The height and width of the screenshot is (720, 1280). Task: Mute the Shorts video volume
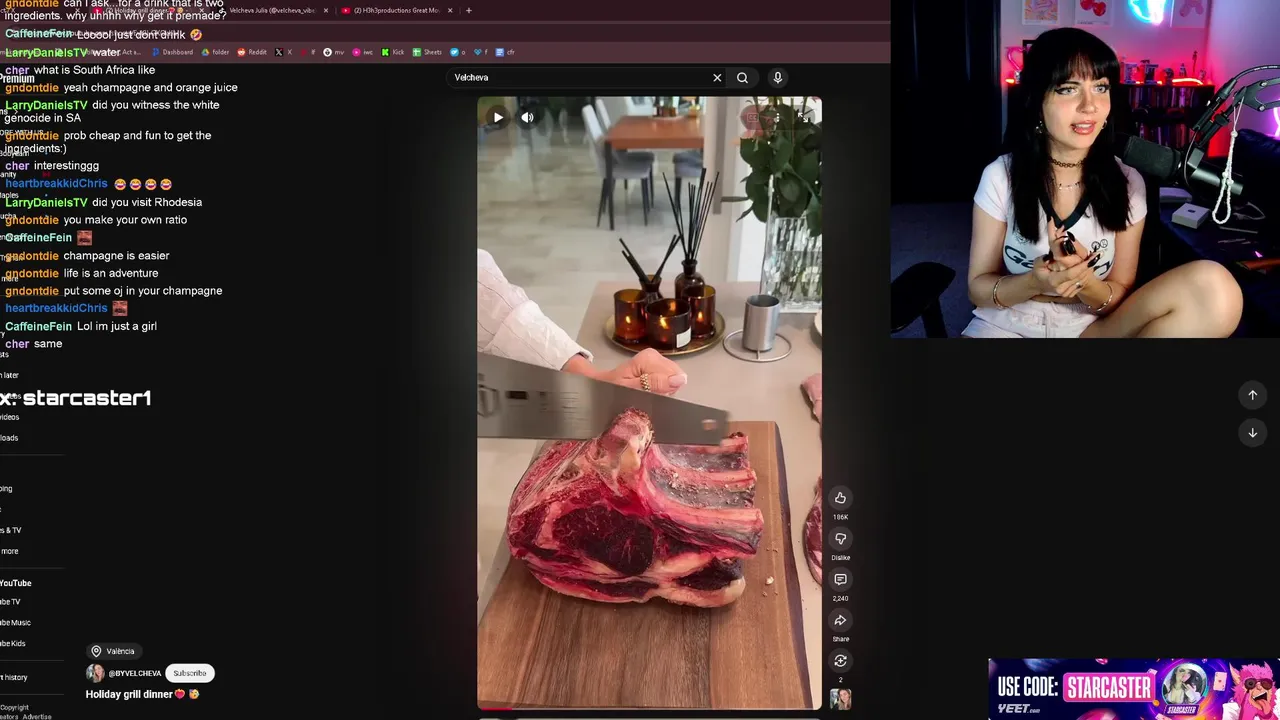point(527,117)
